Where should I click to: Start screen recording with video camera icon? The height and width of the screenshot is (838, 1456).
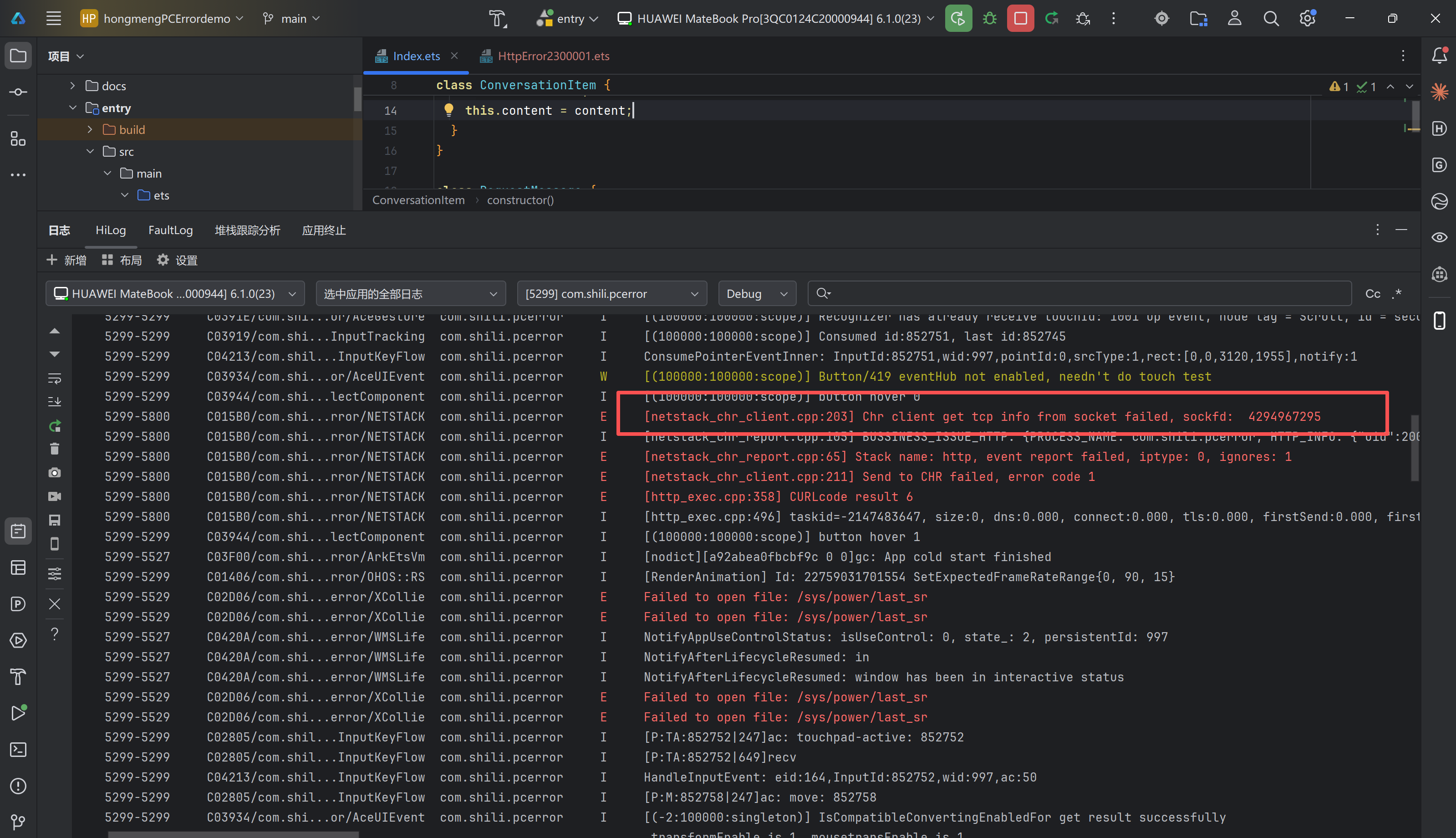pos(55,496)
